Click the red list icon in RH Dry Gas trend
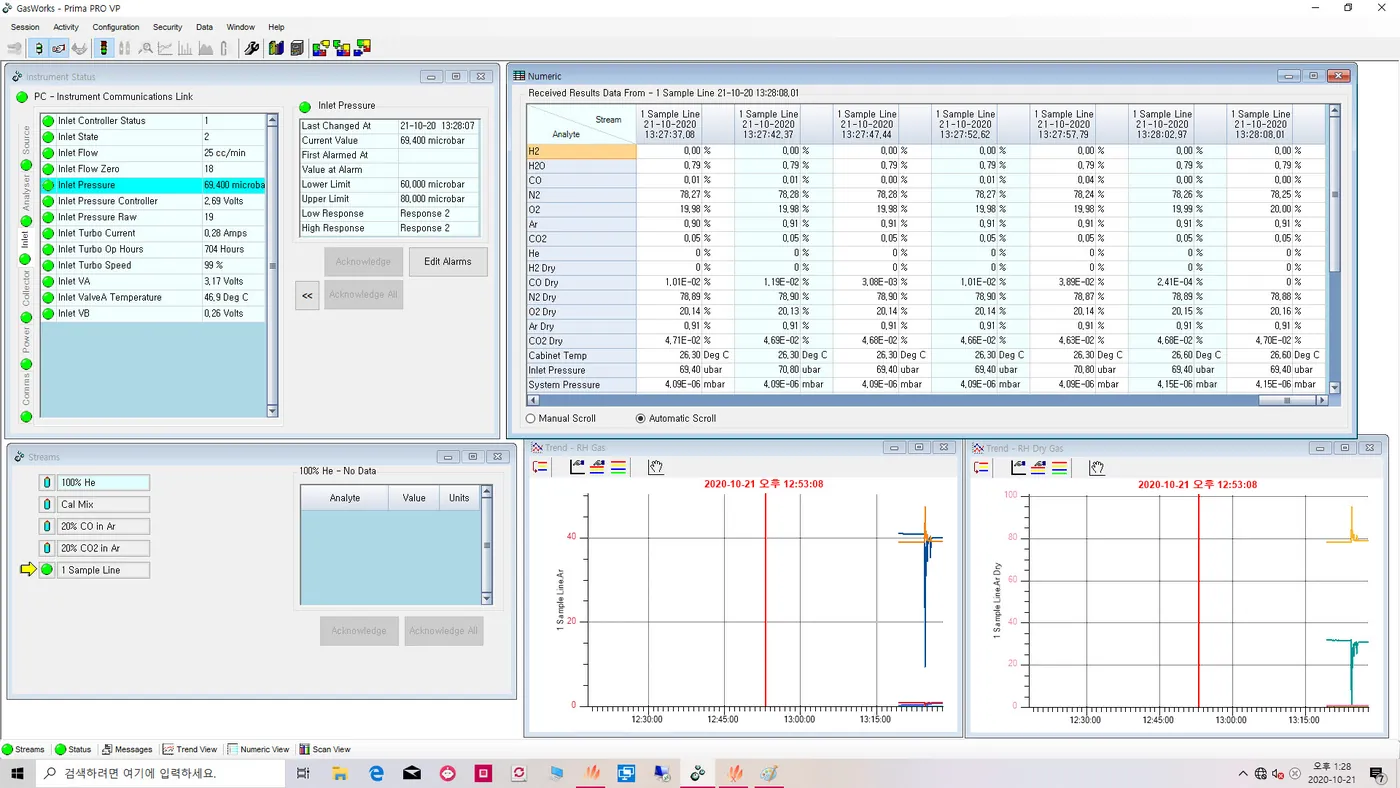Screen dimensions: 1400x788 (982, 467)
